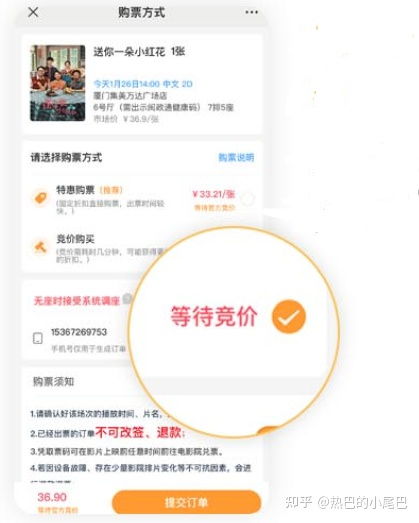Tap the blue showtime 今天1月26日14:00
Viewport: 419px width, 523px height.
(x=127, y=84)
